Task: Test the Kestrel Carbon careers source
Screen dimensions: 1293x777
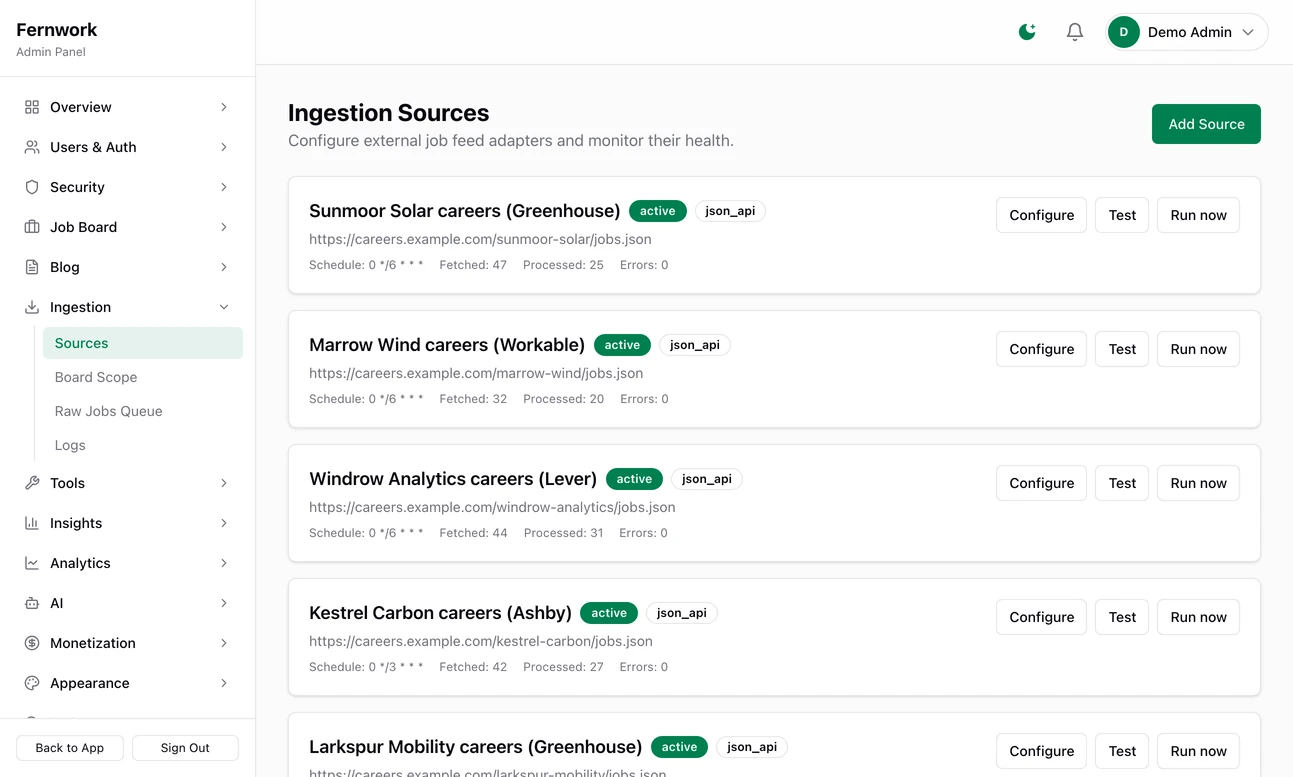Action: tap(1122, 617)
